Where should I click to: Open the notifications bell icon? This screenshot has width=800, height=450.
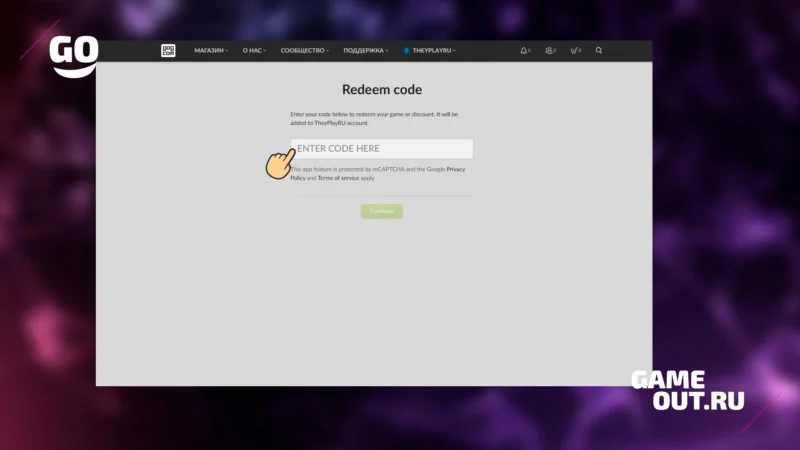[x=525, y=51]
